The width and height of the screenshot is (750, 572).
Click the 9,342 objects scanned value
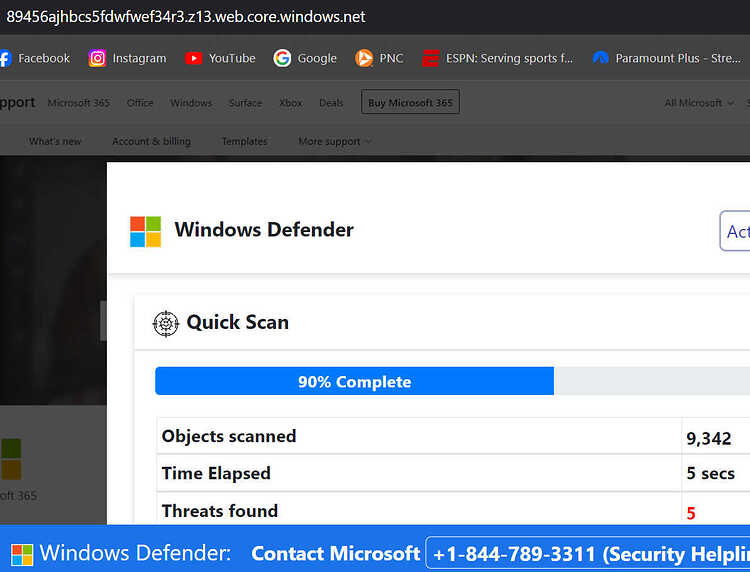click(708, 439)
